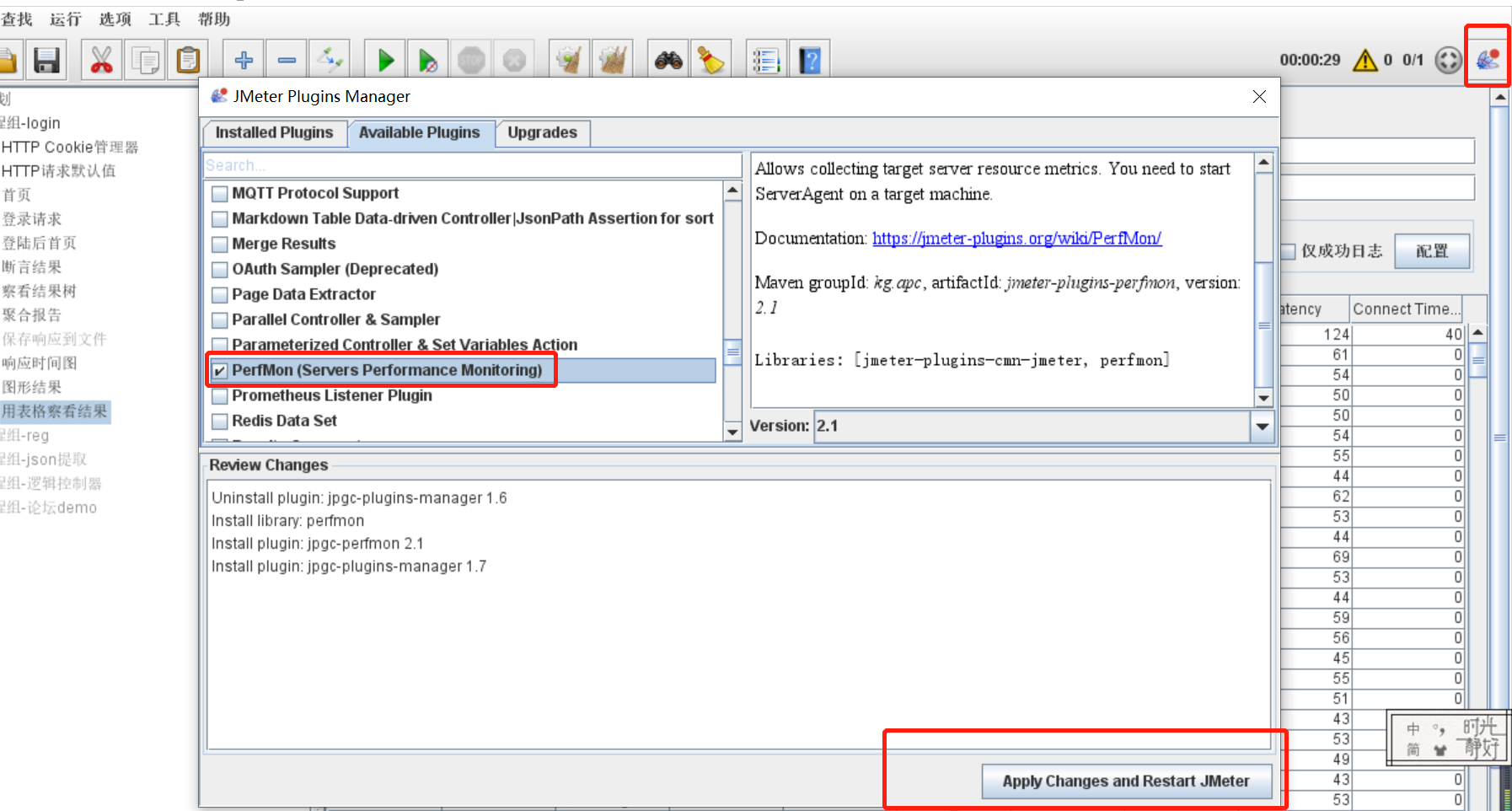Click the Search binoculars icon
The width and height of the screenshot is (1512, 811).
click(x=668, y=60)
